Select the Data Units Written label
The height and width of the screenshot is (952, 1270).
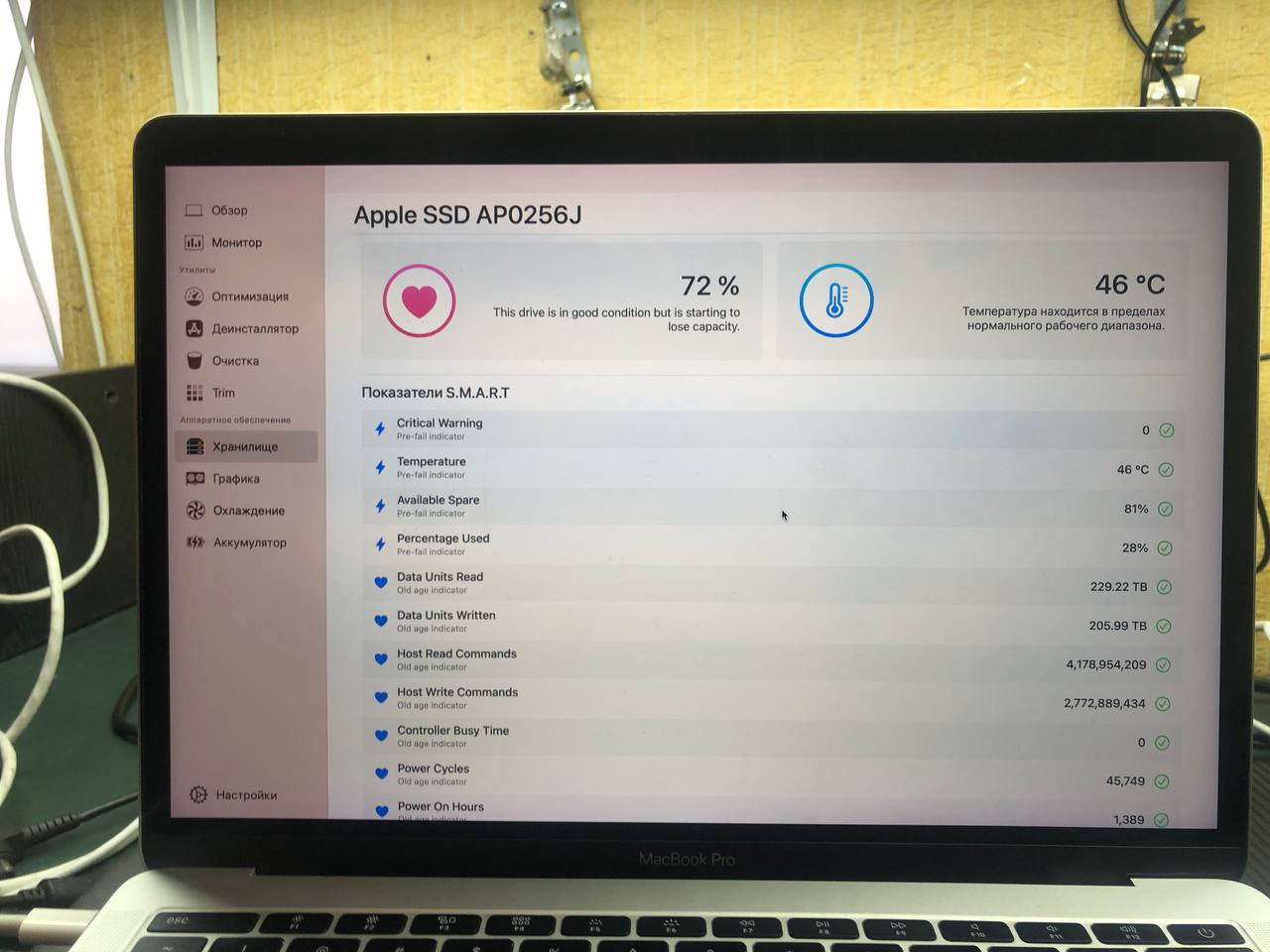point(446,615)
